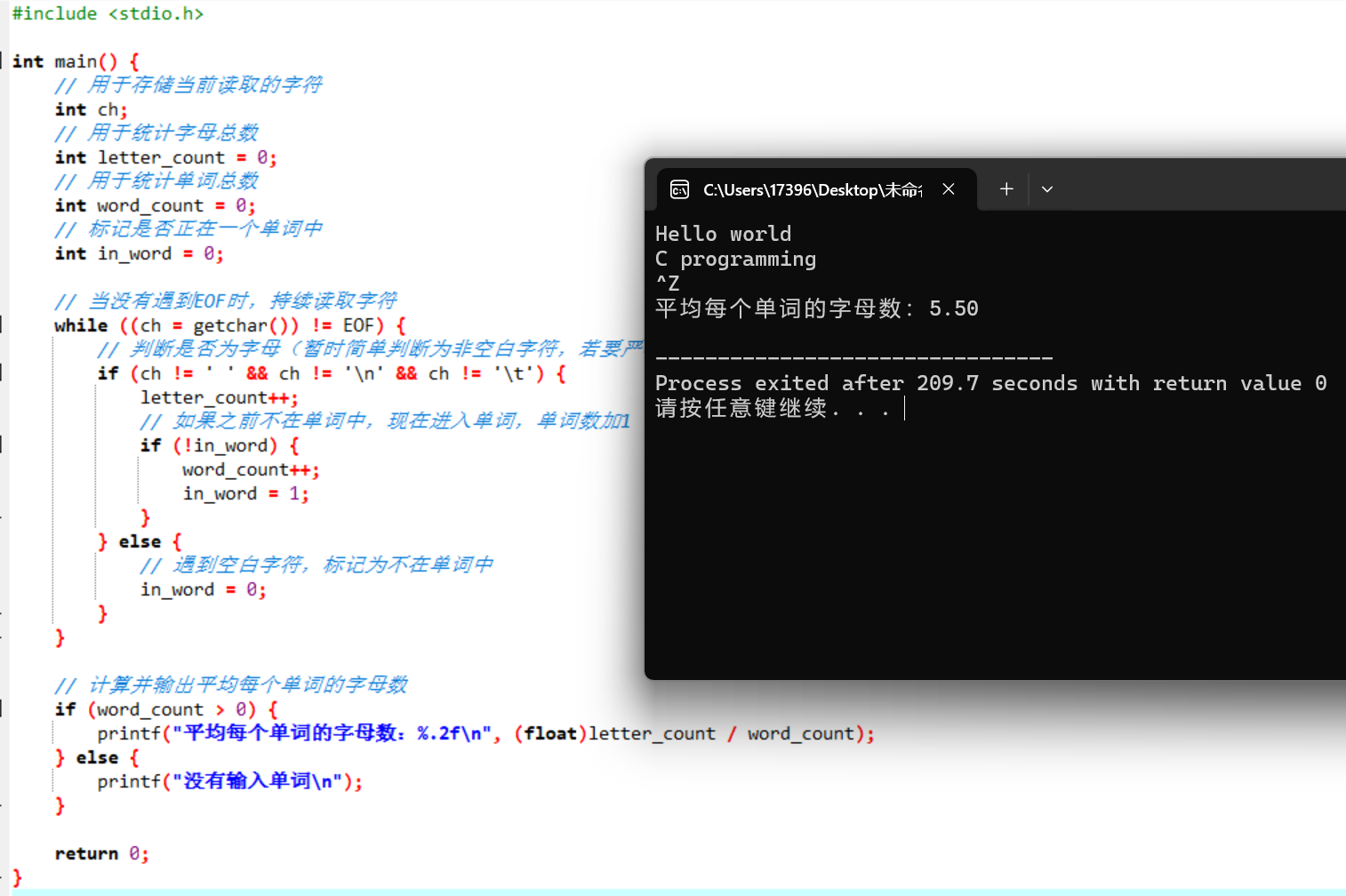Click the "if (word_count > 0) {" line
The image size is (1346, 896).
point(165,709)
